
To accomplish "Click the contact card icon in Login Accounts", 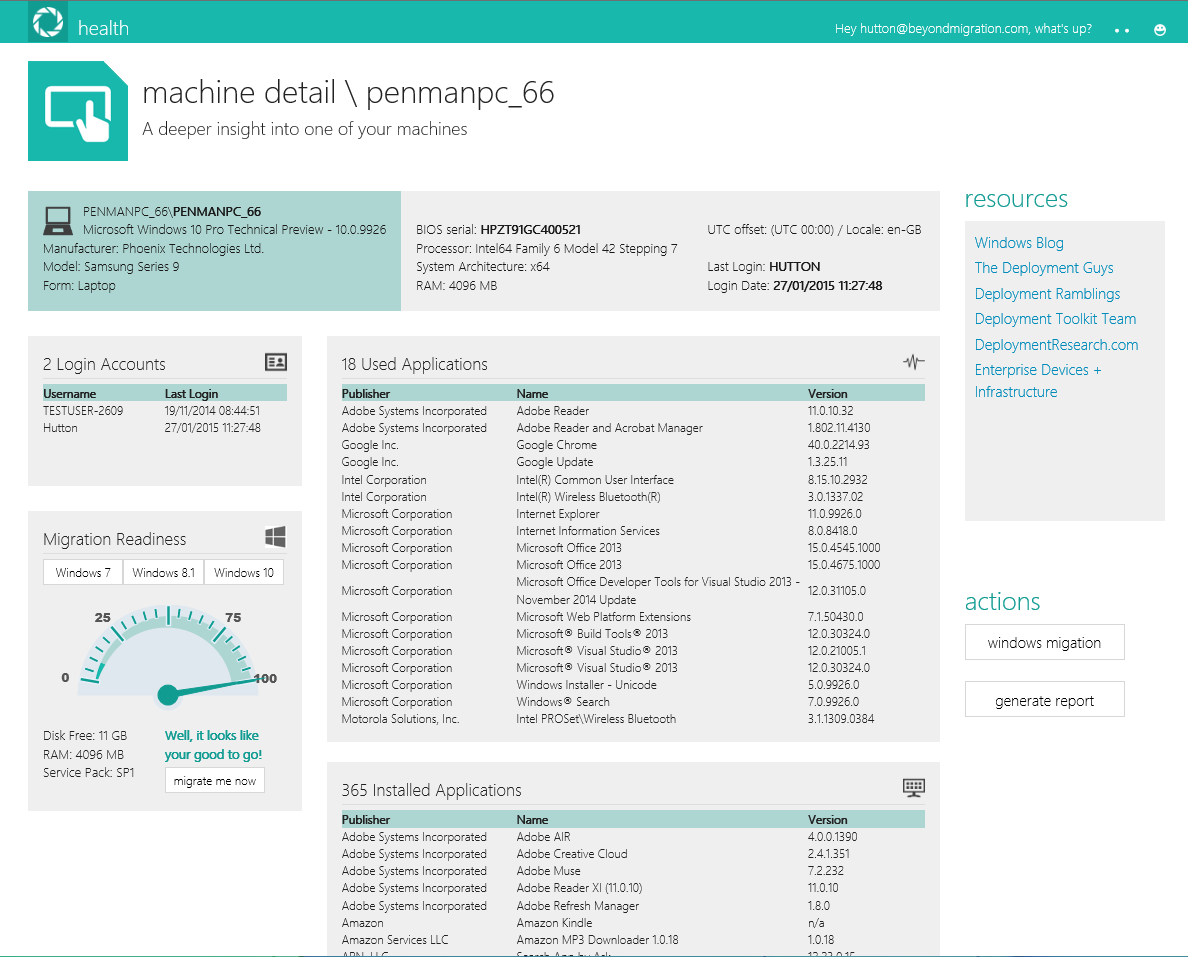I will 276,362.
